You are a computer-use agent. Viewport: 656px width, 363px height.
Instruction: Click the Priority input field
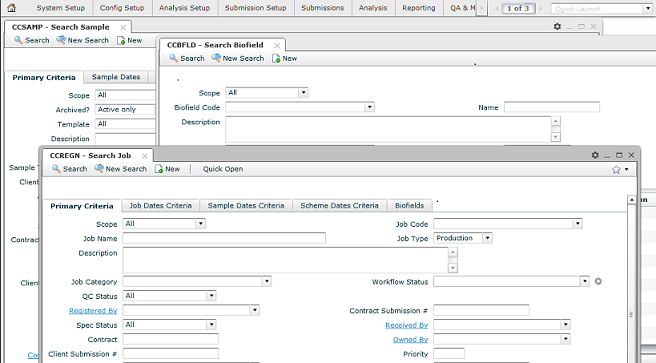point(449,354)
